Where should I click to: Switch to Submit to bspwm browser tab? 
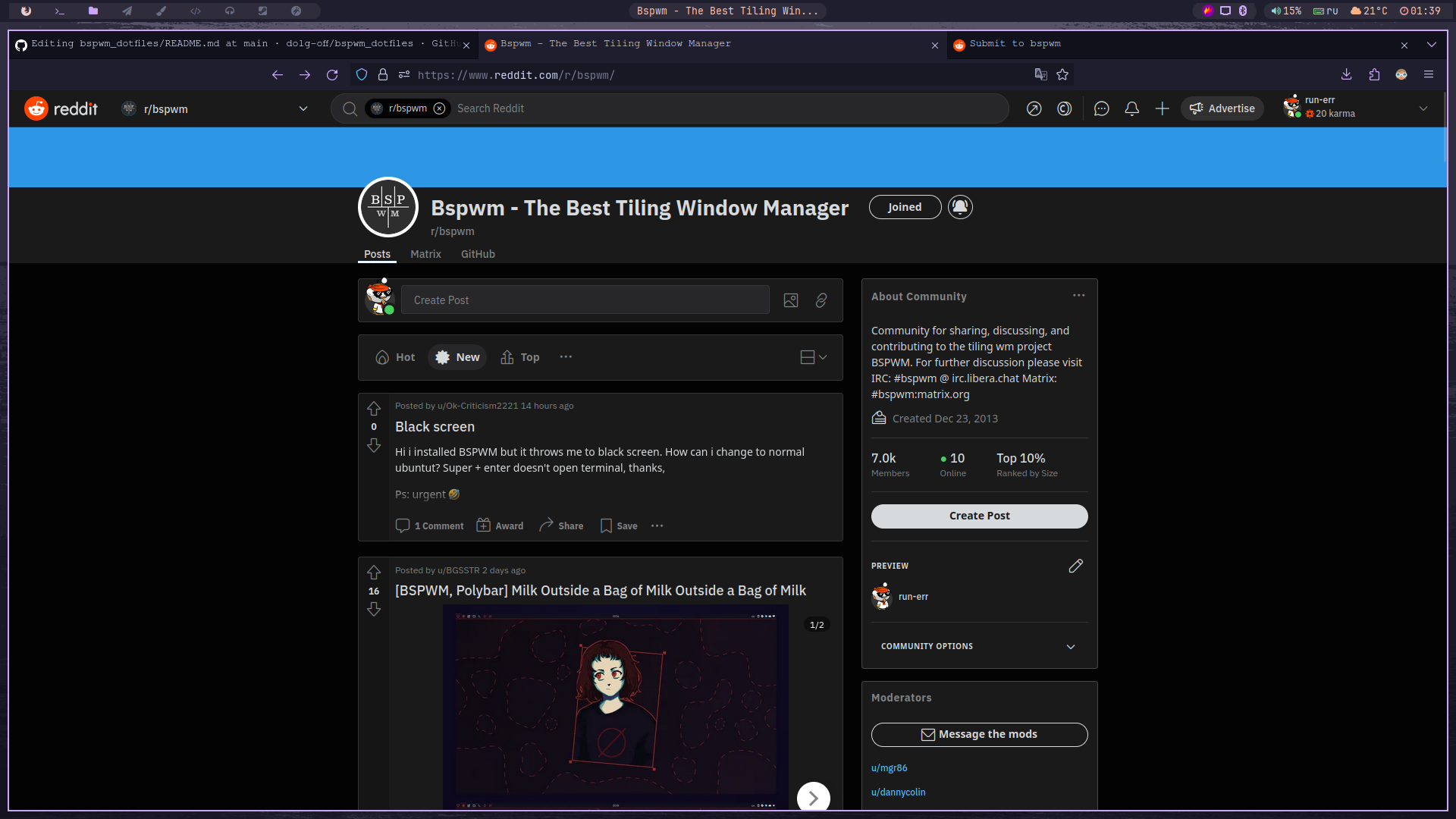[x=1015, y=44]
